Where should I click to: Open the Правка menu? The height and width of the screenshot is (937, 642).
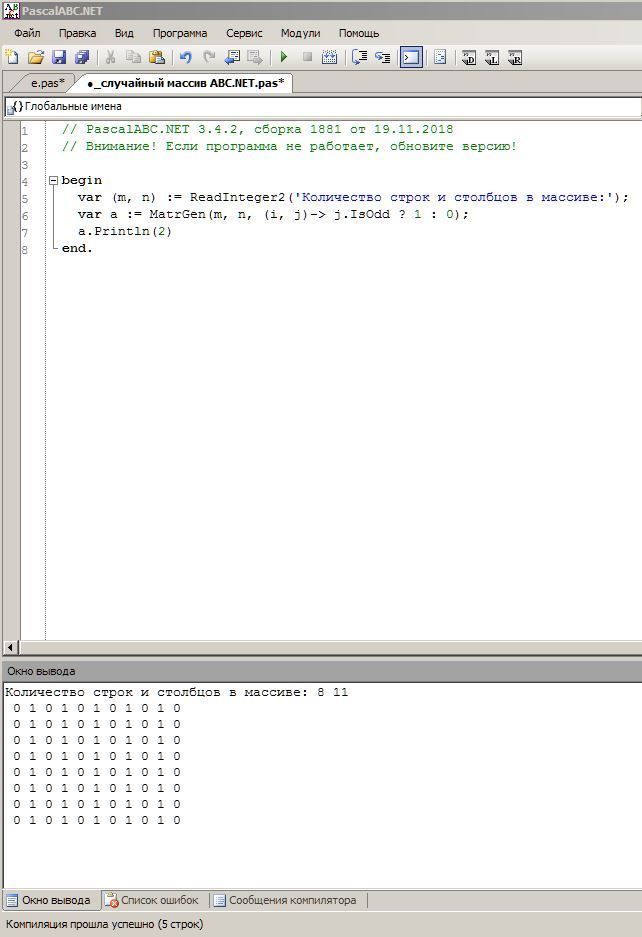point(77,33)
